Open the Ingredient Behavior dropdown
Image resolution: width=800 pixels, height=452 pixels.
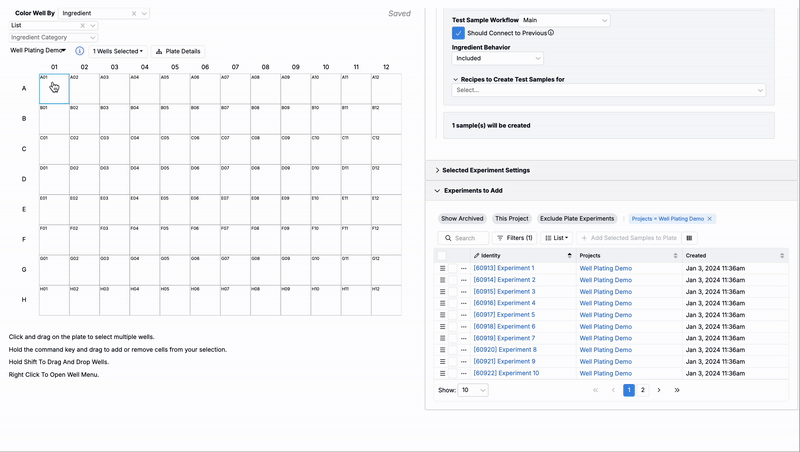tap(497, 58)
